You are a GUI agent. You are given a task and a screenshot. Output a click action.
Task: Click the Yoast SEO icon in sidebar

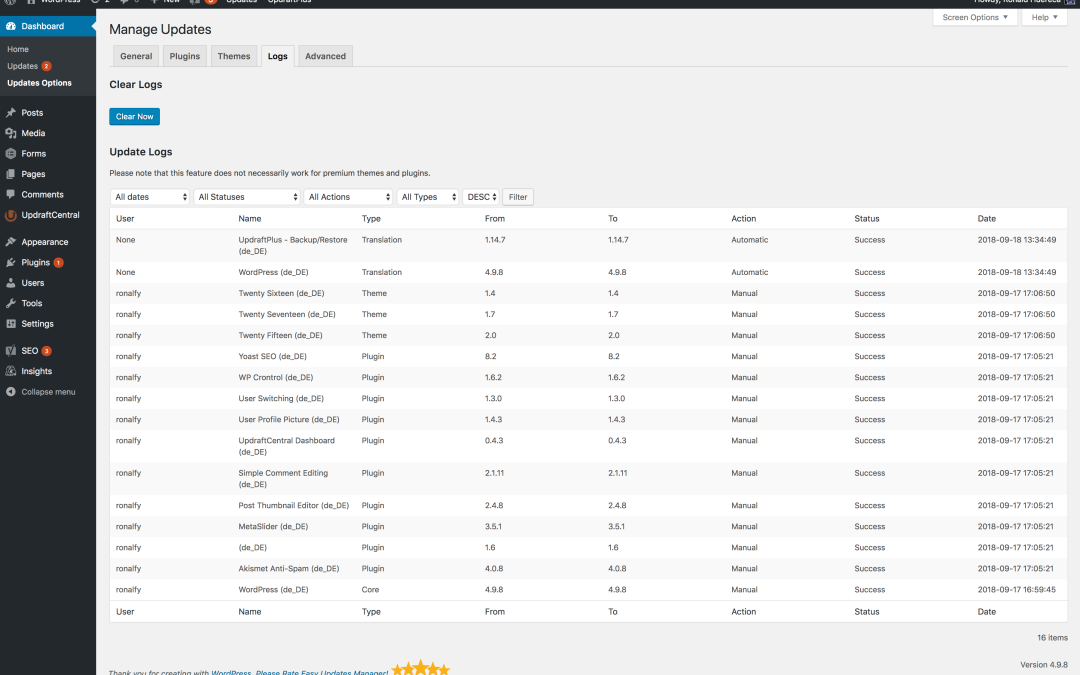[x=10, y=351]
